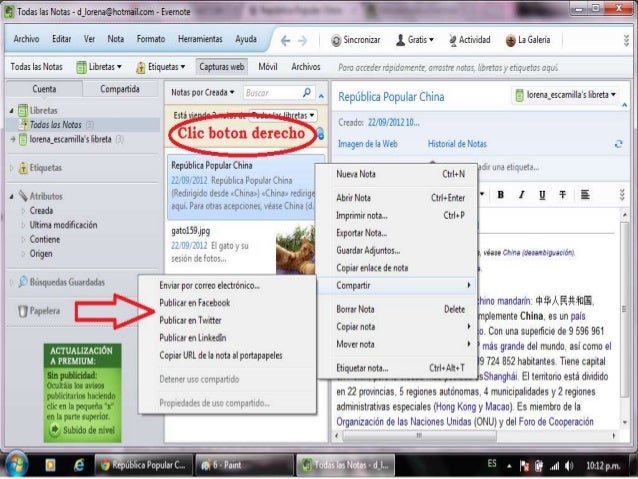Toggle bold formatting in the editor

point(500,195)
